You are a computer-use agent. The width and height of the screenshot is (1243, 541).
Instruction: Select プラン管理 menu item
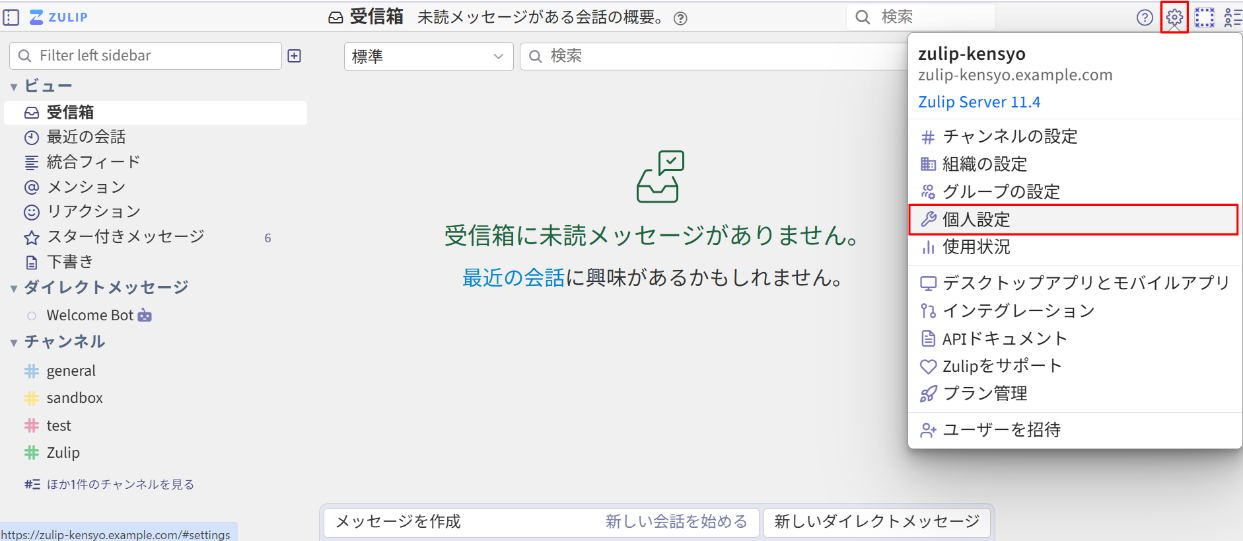(1075, 394)
